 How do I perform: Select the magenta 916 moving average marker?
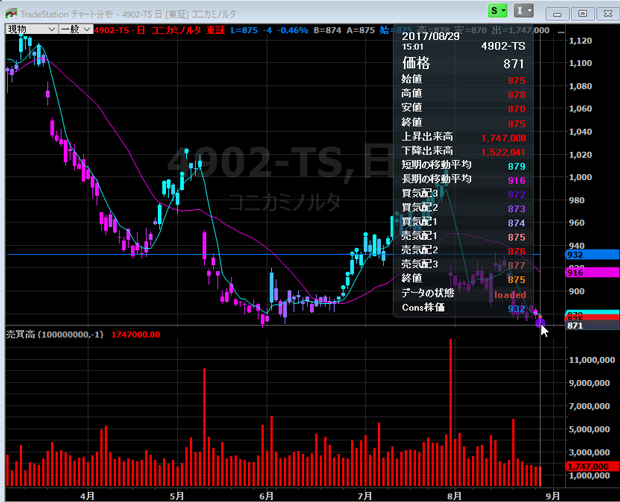(x=592, y=272)
